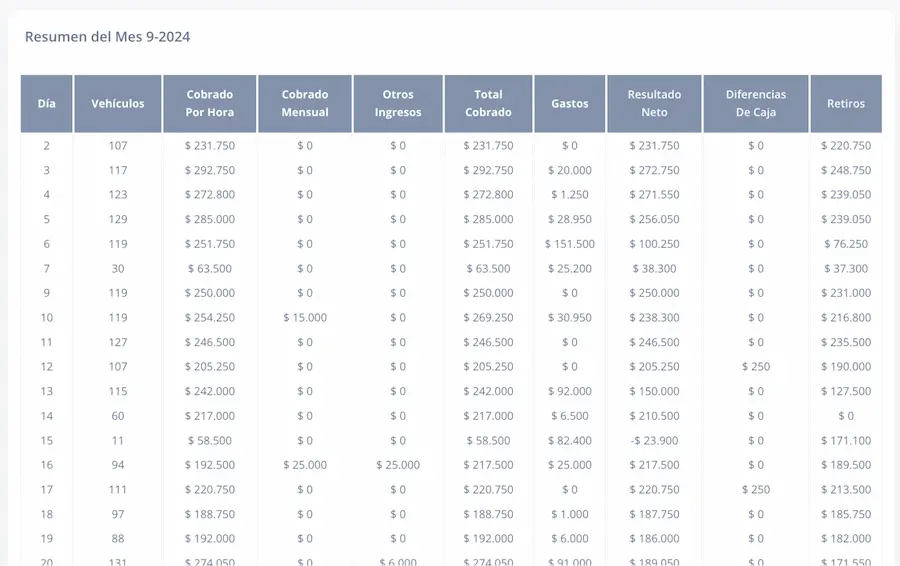Click $ 250 Diferencias De Caja on day 12
900x566 pixels.
(756, 367)
